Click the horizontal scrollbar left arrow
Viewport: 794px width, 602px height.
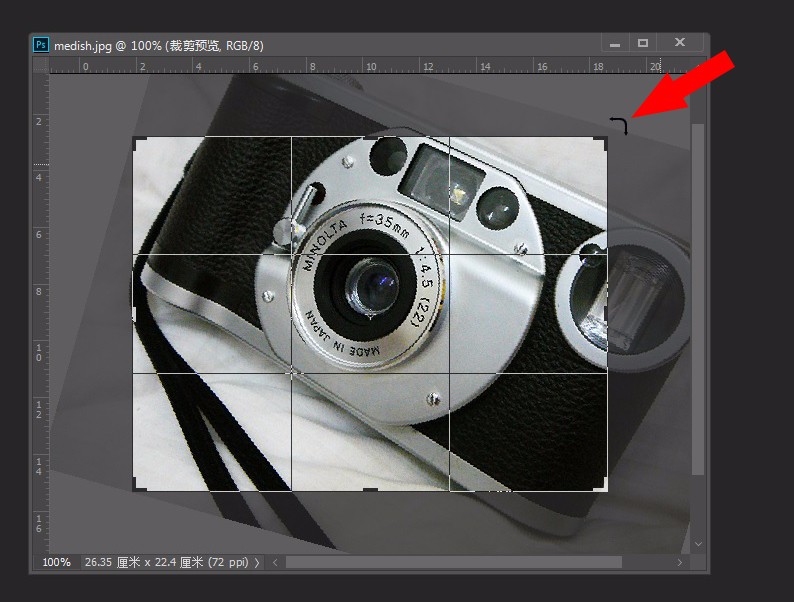[x=275, y=563]
